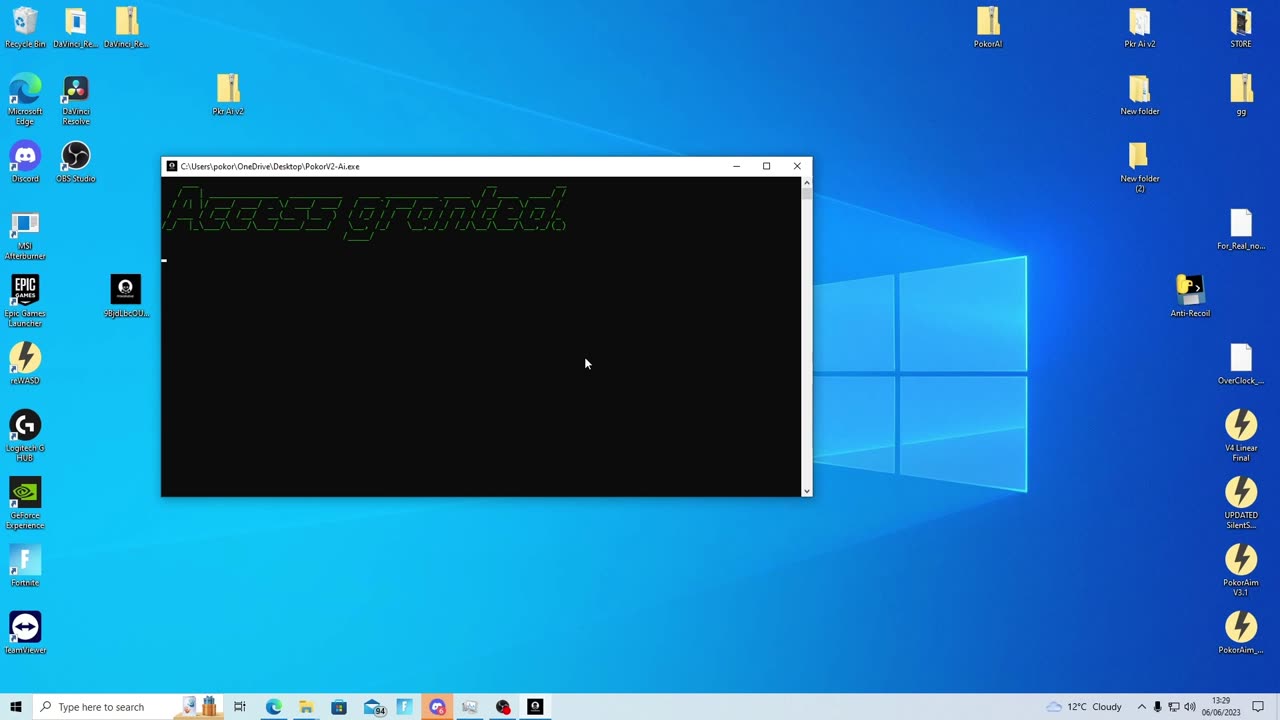Open the Anti-Recoil folder
1280x720 pixels.
pos(1190,296)
